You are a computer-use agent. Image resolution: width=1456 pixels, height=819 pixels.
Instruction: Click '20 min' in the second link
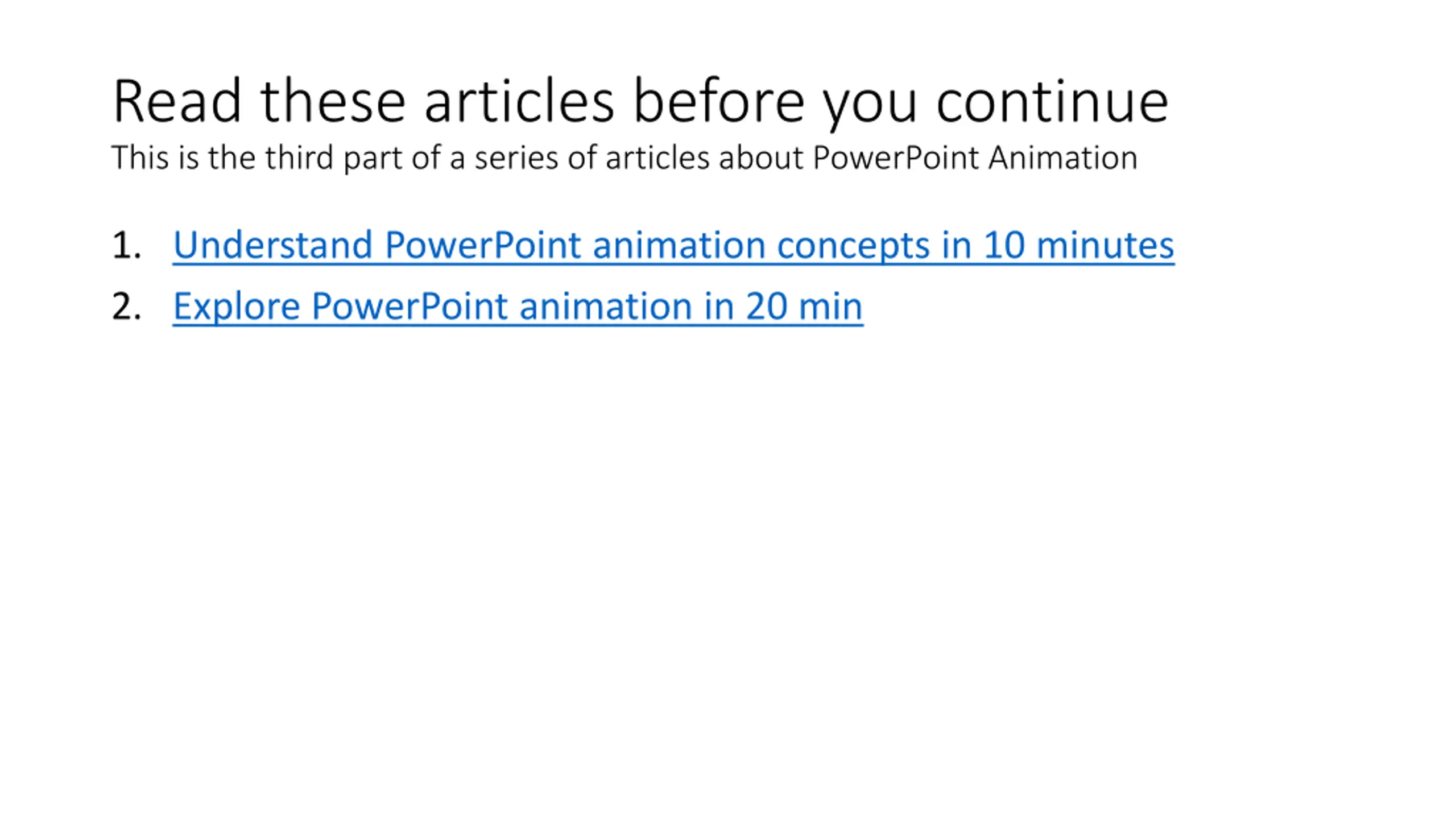pos(804,307)
